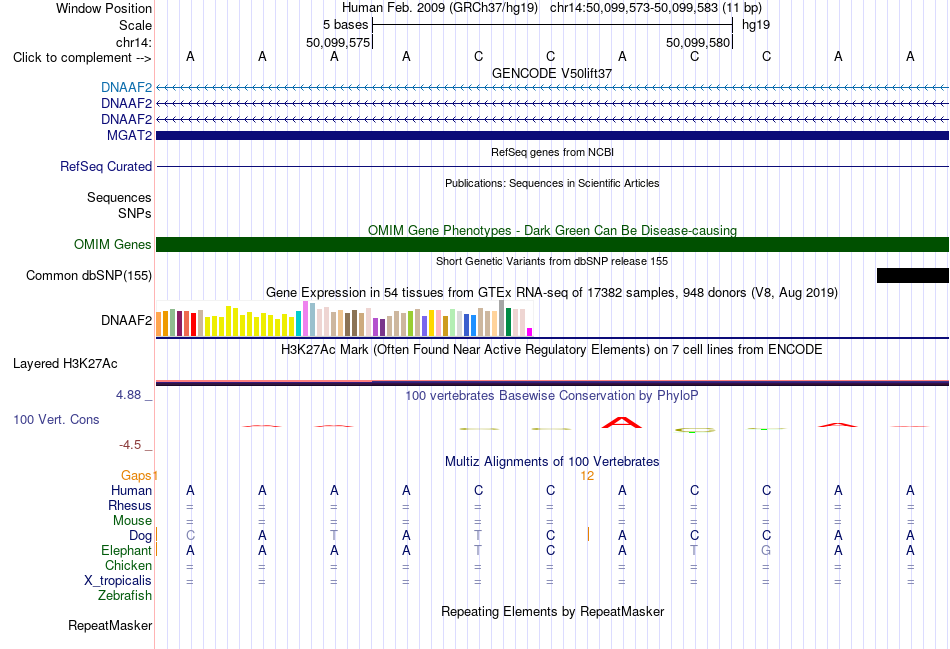Click the Rhesus alignment row label
This screenshot has height=649, width=950.
pos(130,505)
